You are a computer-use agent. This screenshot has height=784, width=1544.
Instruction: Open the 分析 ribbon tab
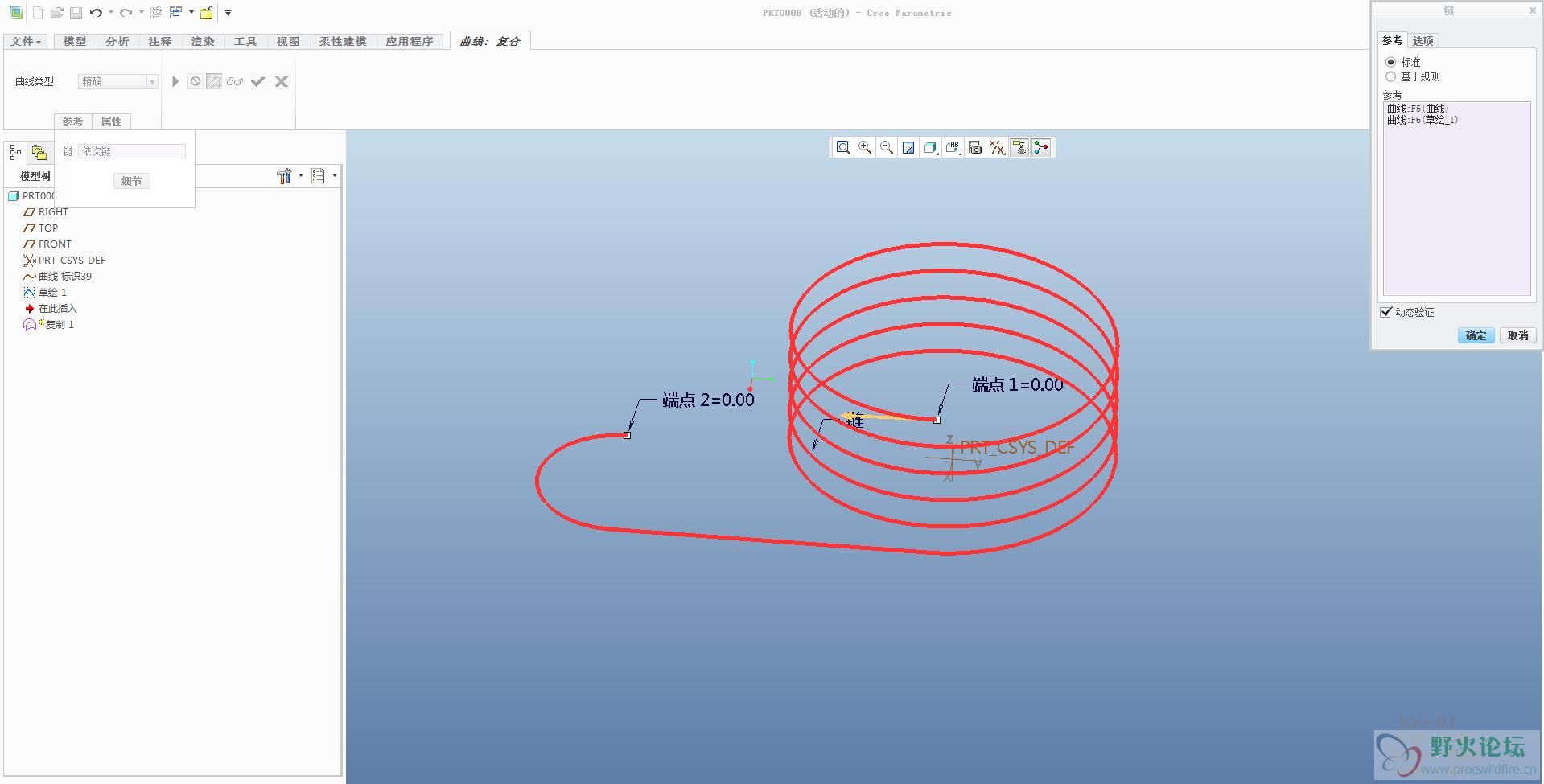pos(117,41)
